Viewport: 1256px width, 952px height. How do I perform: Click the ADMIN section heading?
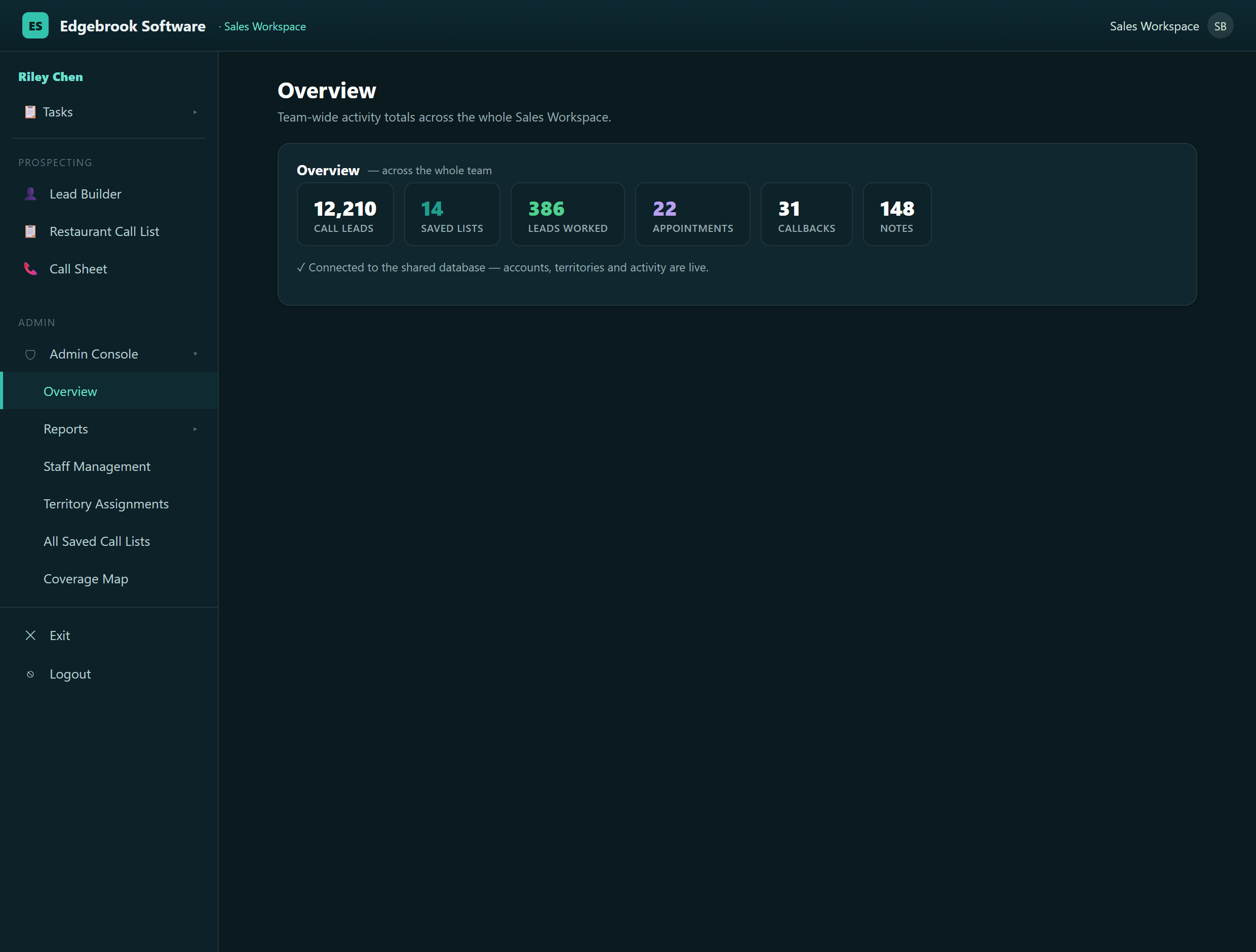tap(37, 323)
